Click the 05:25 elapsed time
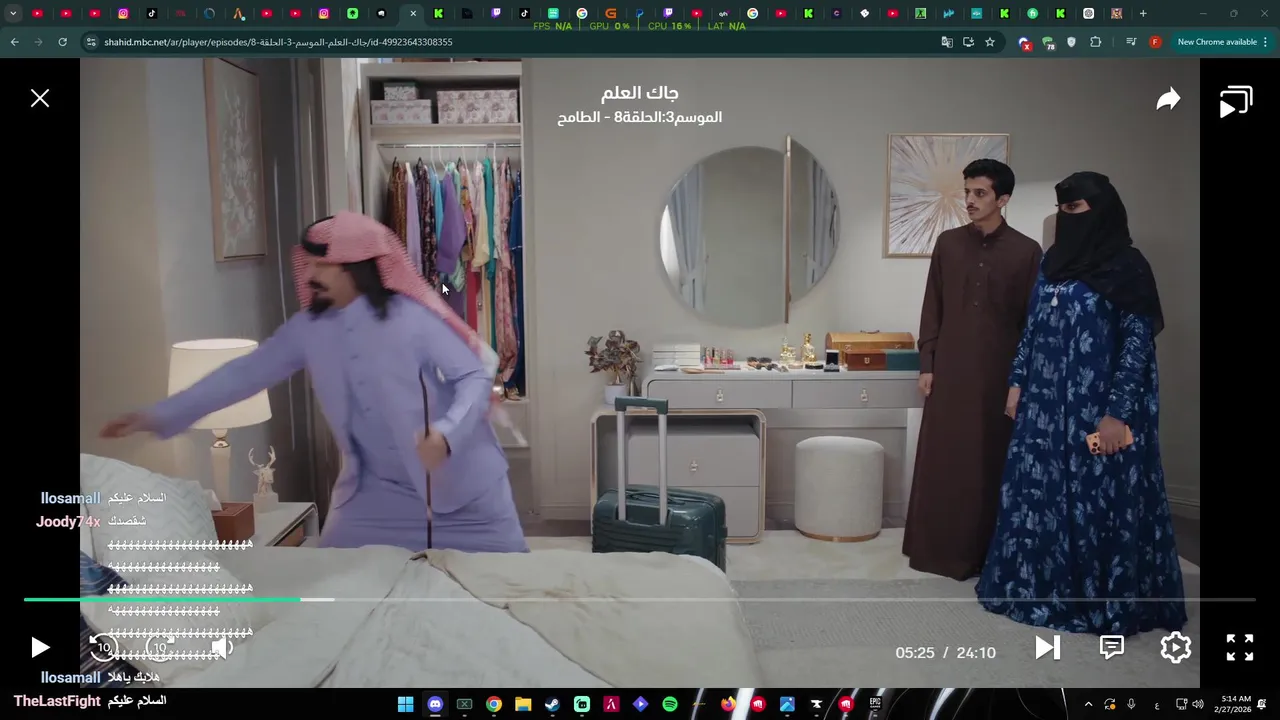Image resolution: width=1280 pixels, height=720 pixels. (x=915, y=653)
